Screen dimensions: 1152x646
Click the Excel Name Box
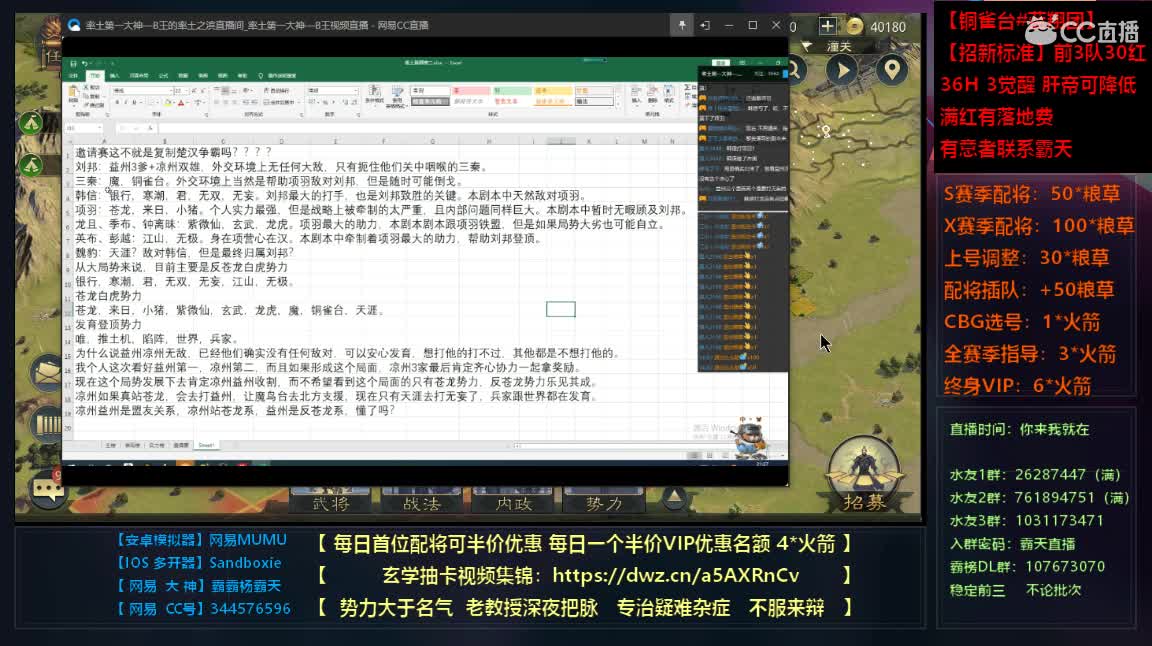pyautogui.click(x=83, y=128)
